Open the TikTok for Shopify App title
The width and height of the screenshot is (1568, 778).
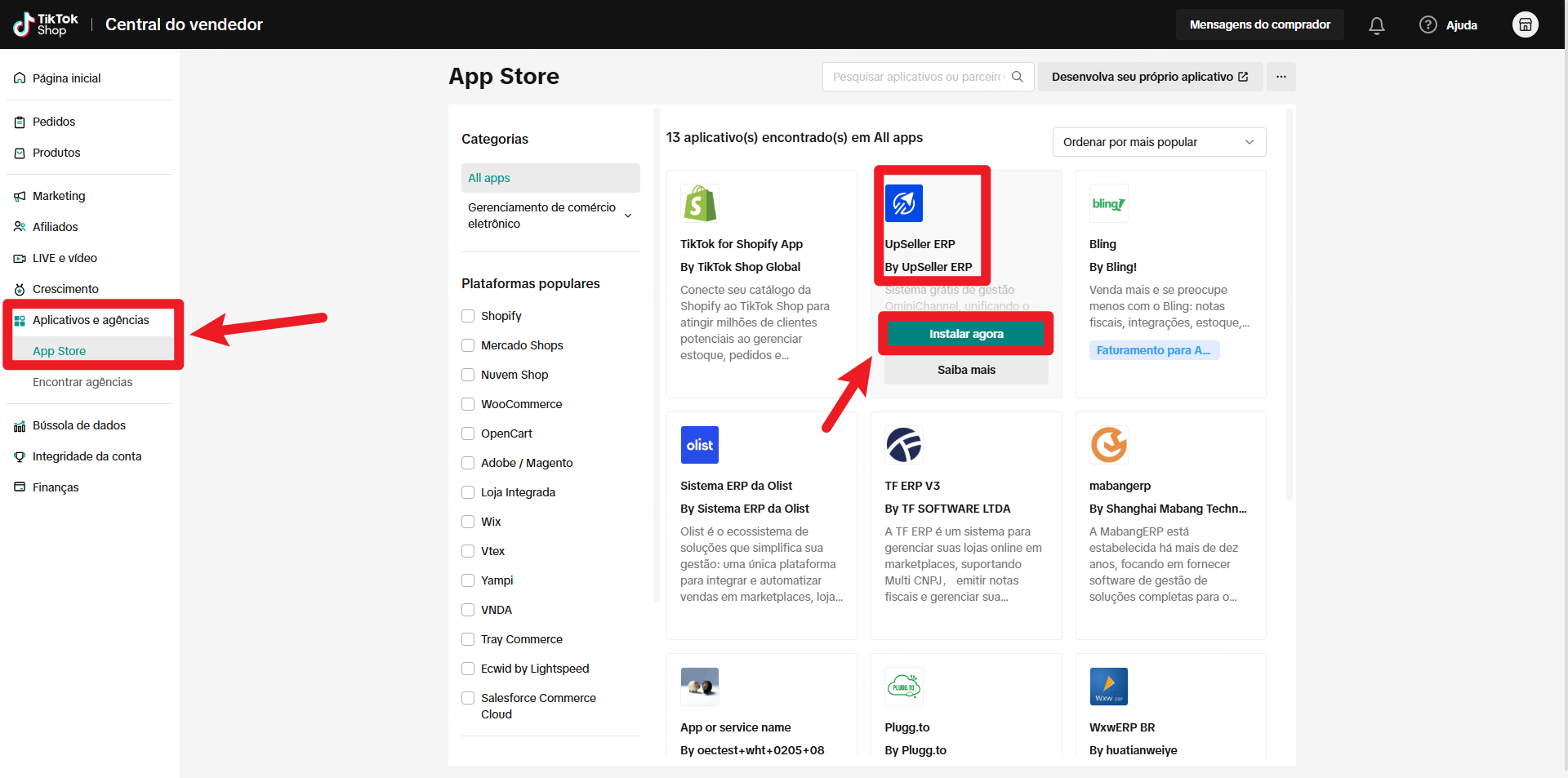coord(742,244)
